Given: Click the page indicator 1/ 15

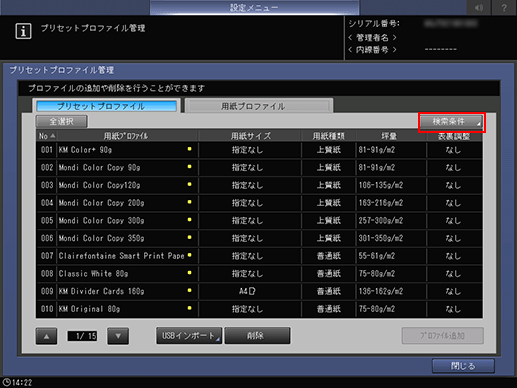Looking at the screenshot, I should (82, 336).
